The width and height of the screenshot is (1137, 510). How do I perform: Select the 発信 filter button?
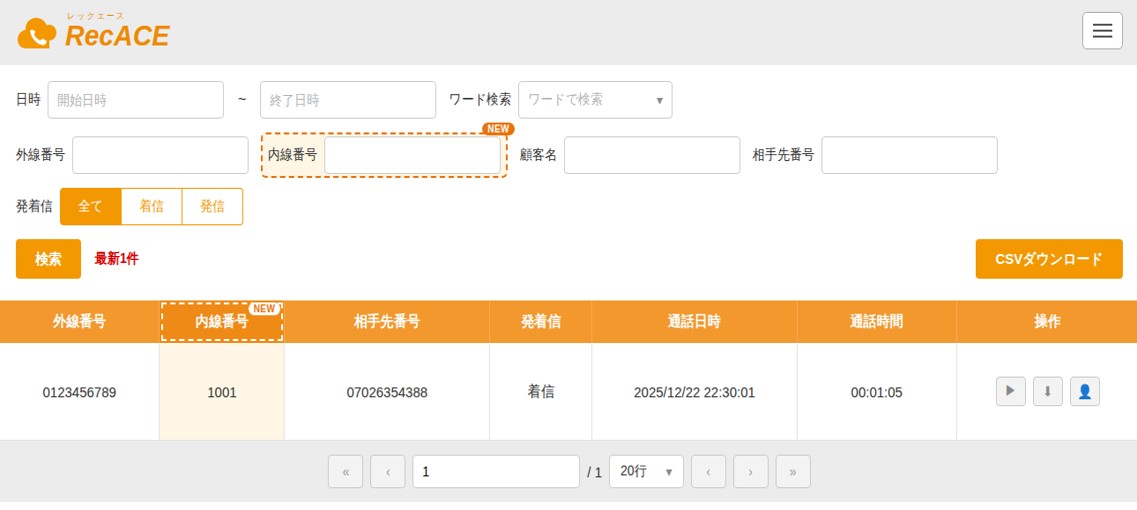coord(212,207)
